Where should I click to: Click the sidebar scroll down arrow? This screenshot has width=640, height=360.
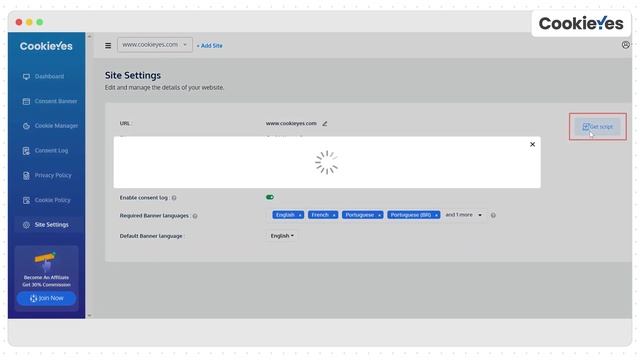89,316
